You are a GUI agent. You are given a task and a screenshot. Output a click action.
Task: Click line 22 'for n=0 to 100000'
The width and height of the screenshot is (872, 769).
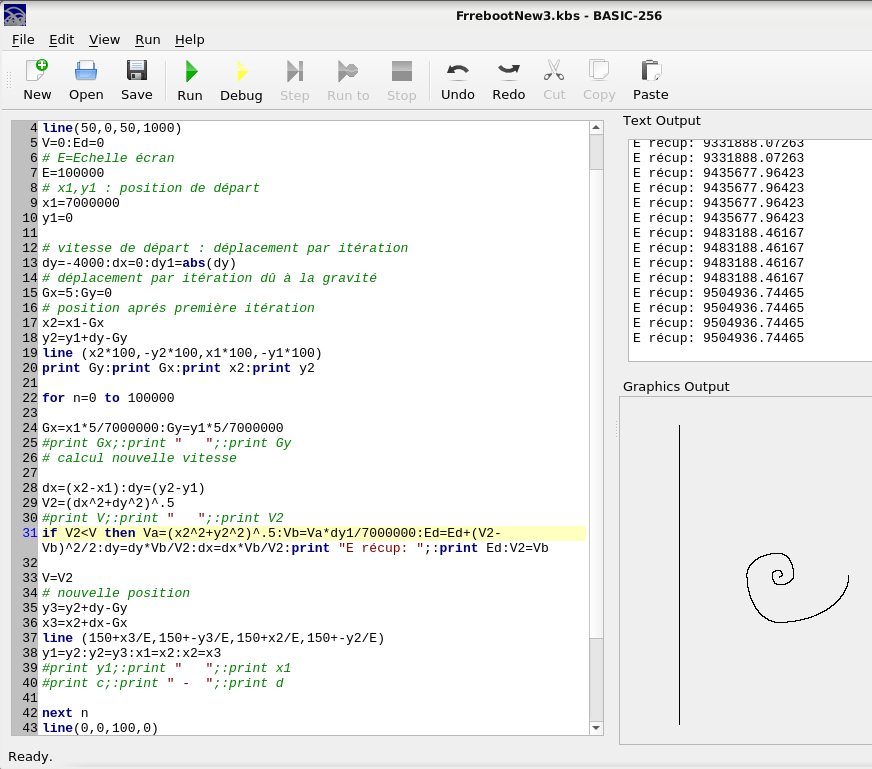coord(108,398)
